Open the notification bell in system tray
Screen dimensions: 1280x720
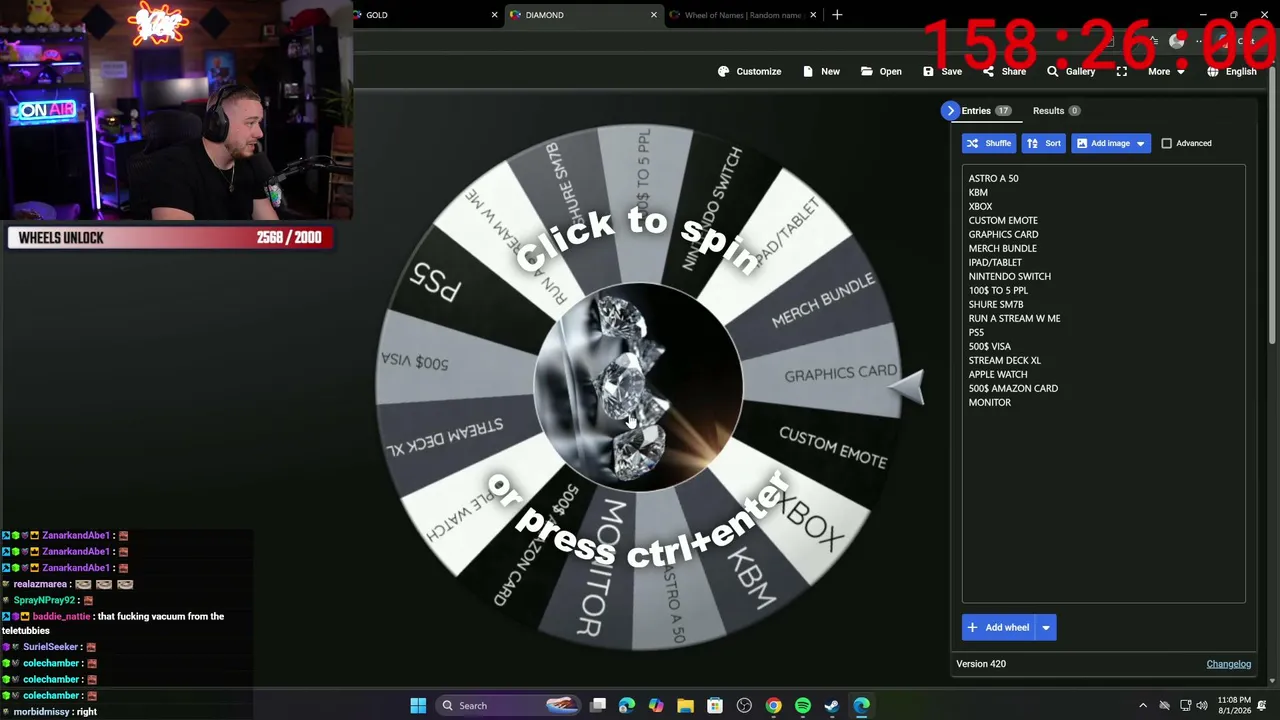click(1262, 706)
